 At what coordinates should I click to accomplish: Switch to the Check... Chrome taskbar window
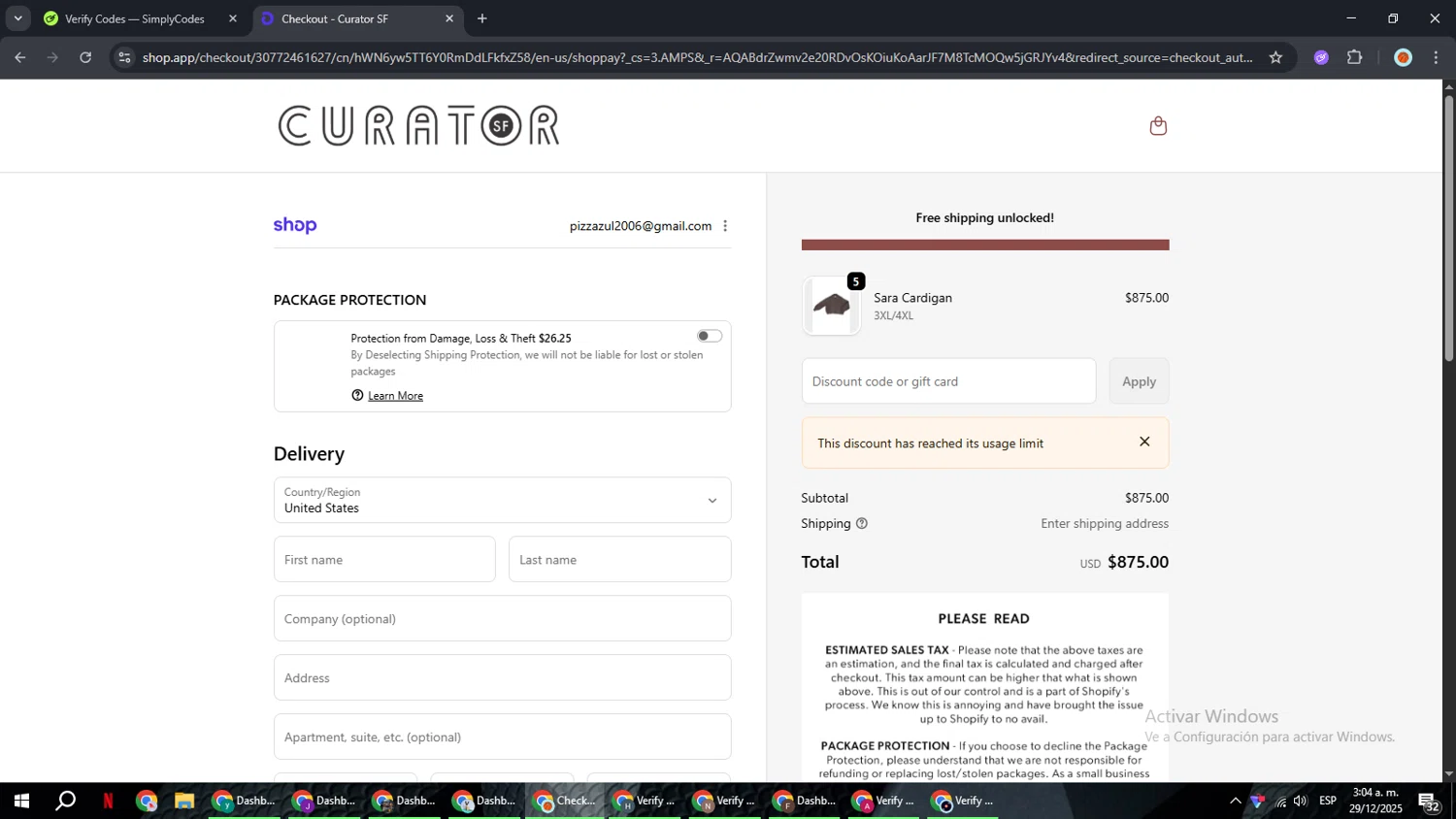click(x=566, y=802)
